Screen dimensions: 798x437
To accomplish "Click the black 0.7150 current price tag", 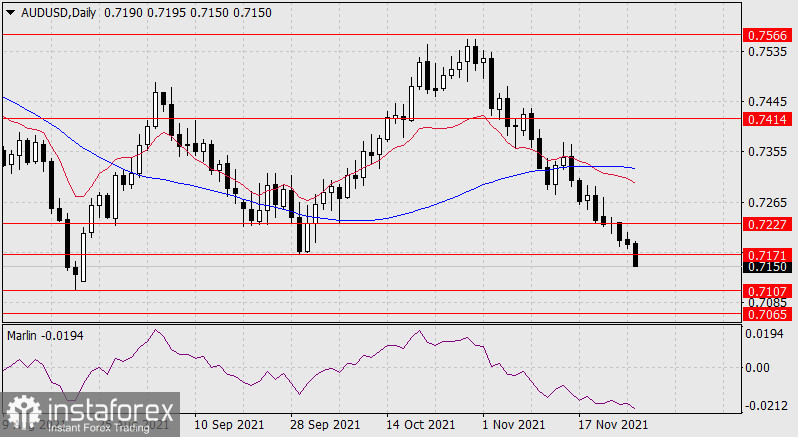I will pyautogui.click(x=769, y=267).
